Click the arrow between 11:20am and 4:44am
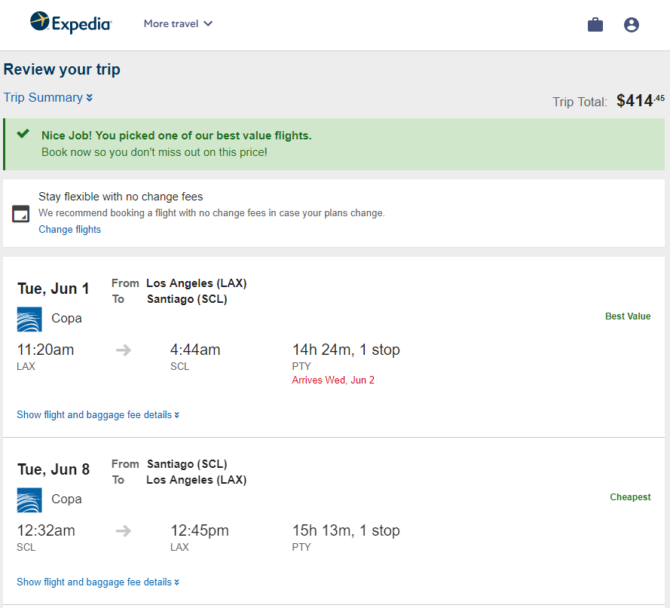This screenshot has width=670, height=608. (123, 350)
